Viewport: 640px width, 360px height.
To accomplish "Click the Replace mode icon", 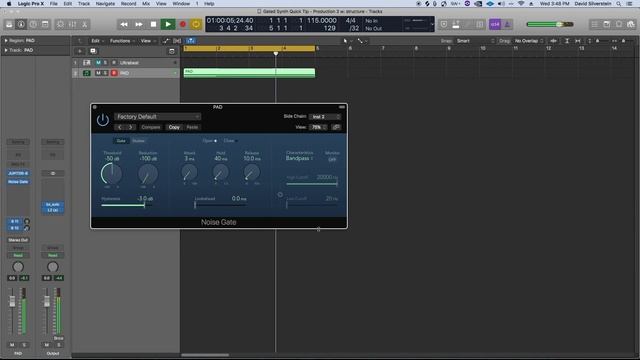I will click(444, 24).
